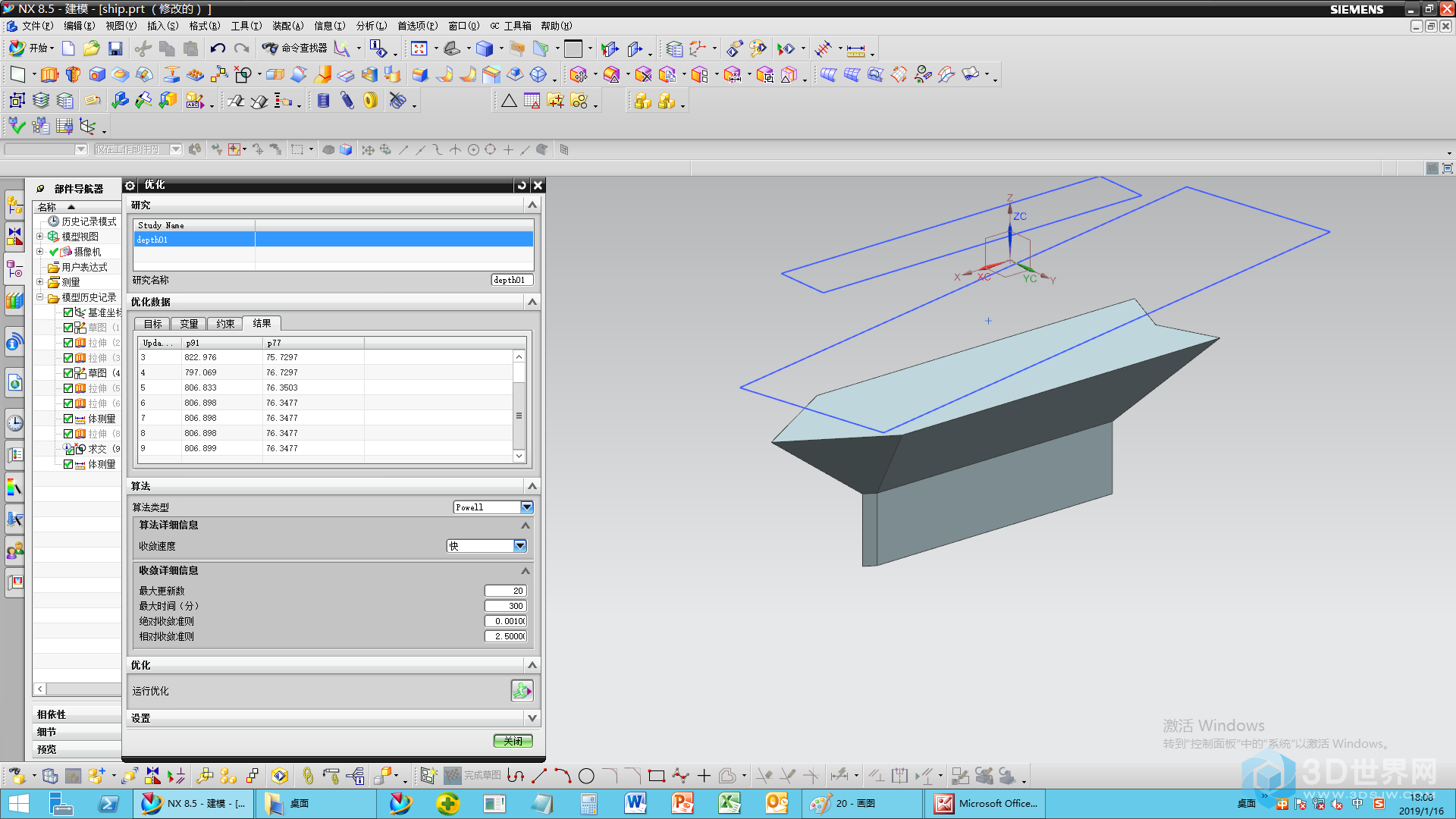
Task: Collapse the 算法 section
Action: click(x=532, y=486)
